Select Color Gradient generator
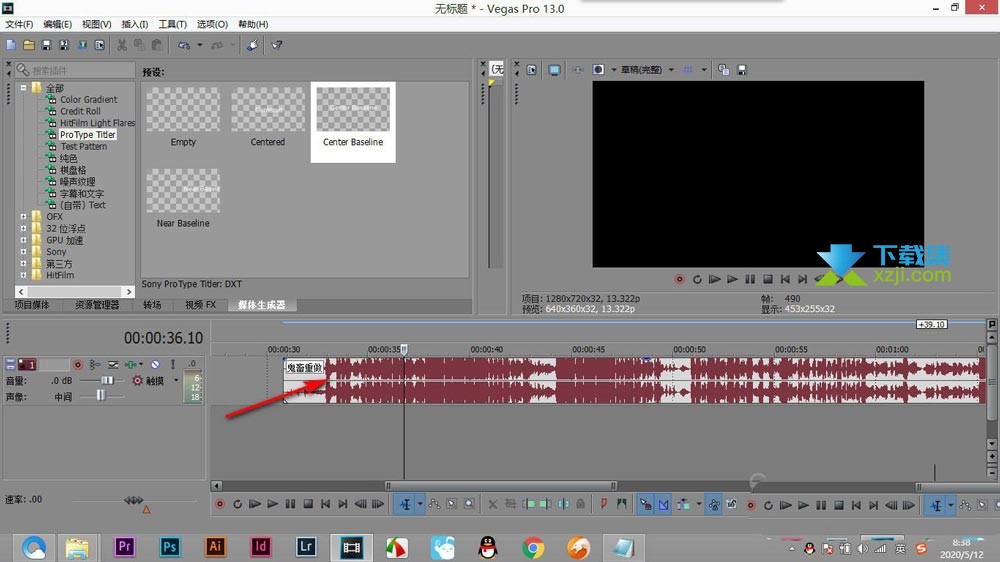The image size is (1000, 562). pyautogui.click(x=89, y=100)
